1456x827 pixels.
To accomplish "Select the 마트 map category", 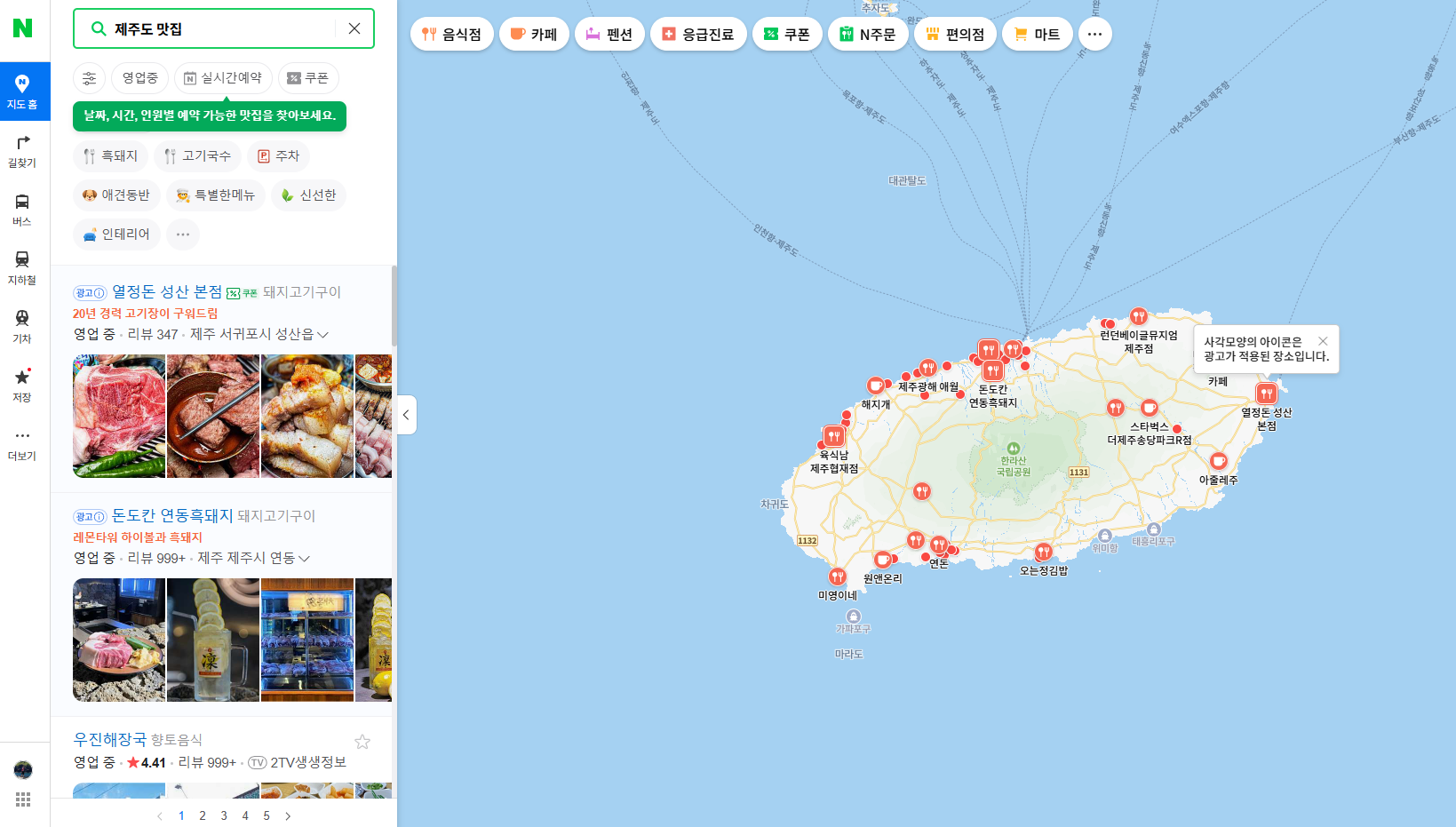I will 1038,35.
